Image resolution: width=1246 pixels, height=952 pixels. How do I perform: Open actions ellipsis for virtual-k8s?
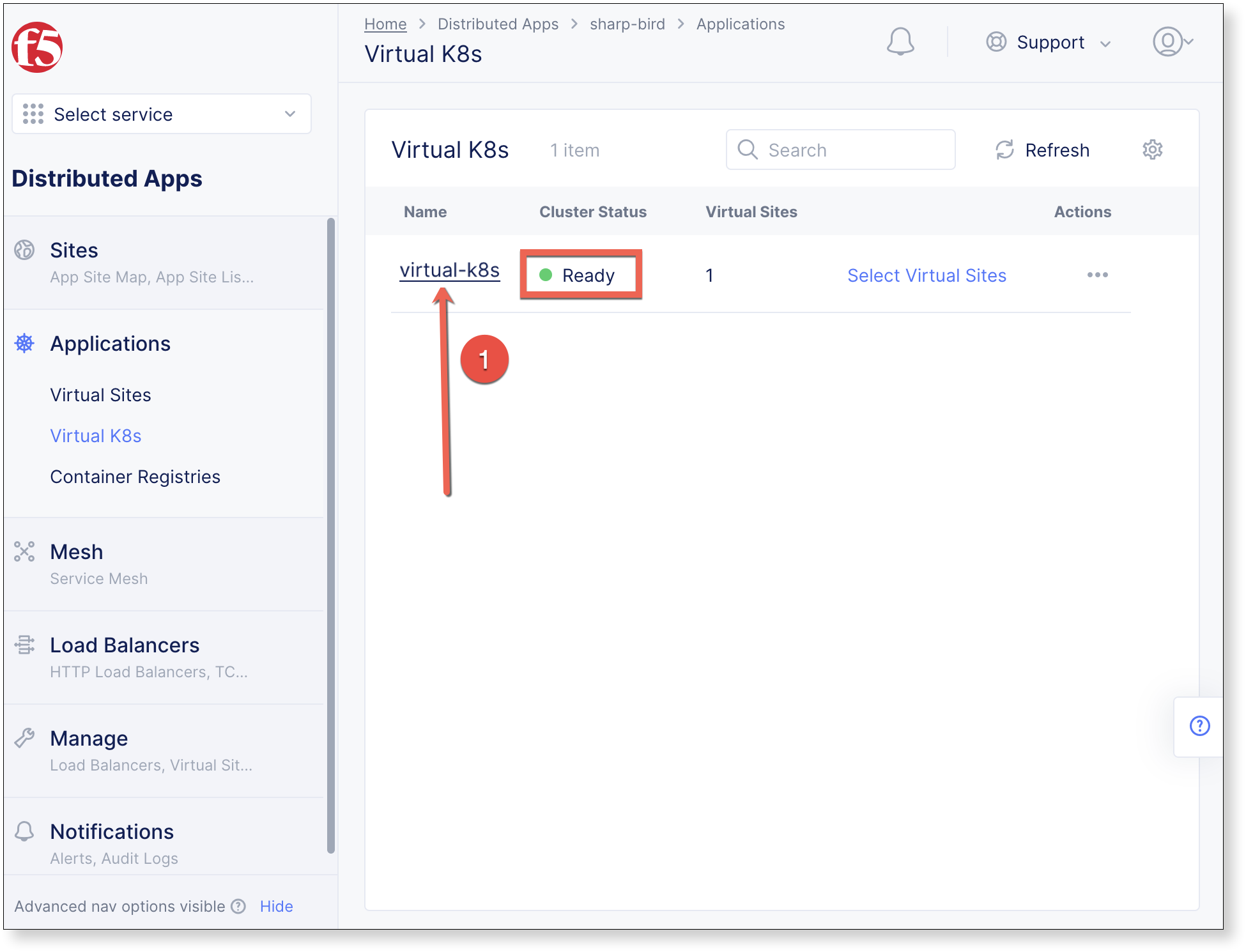(1097, 275)
